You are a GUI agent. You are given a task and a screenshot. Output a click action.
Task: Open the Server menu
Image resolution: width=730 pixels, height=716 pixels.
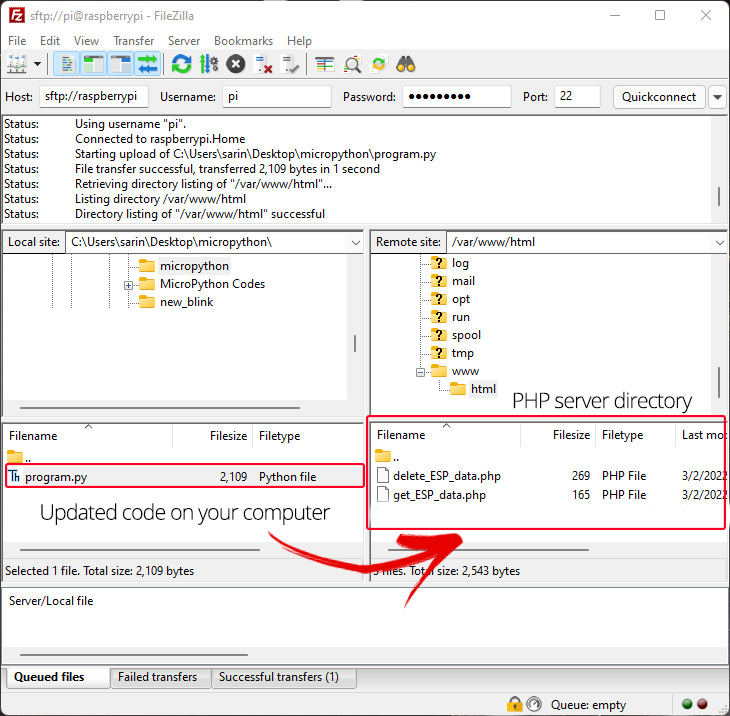point(184,41)
